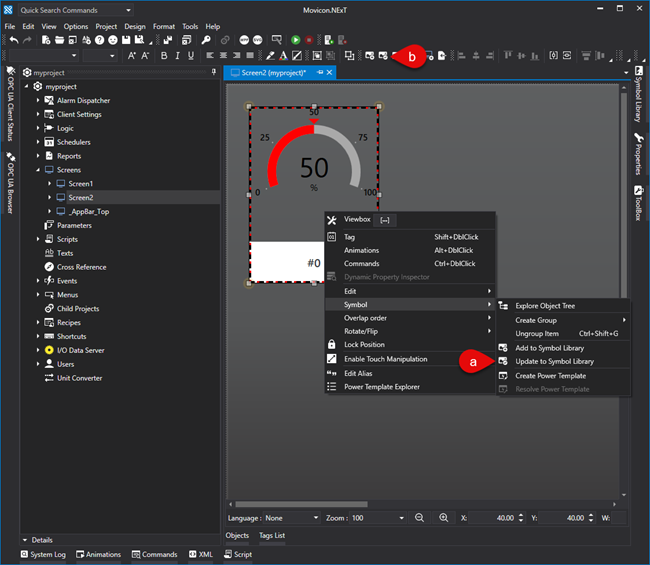Open the Language dropdown
Viewport: 650px width, 565px height.
[290, 518]
